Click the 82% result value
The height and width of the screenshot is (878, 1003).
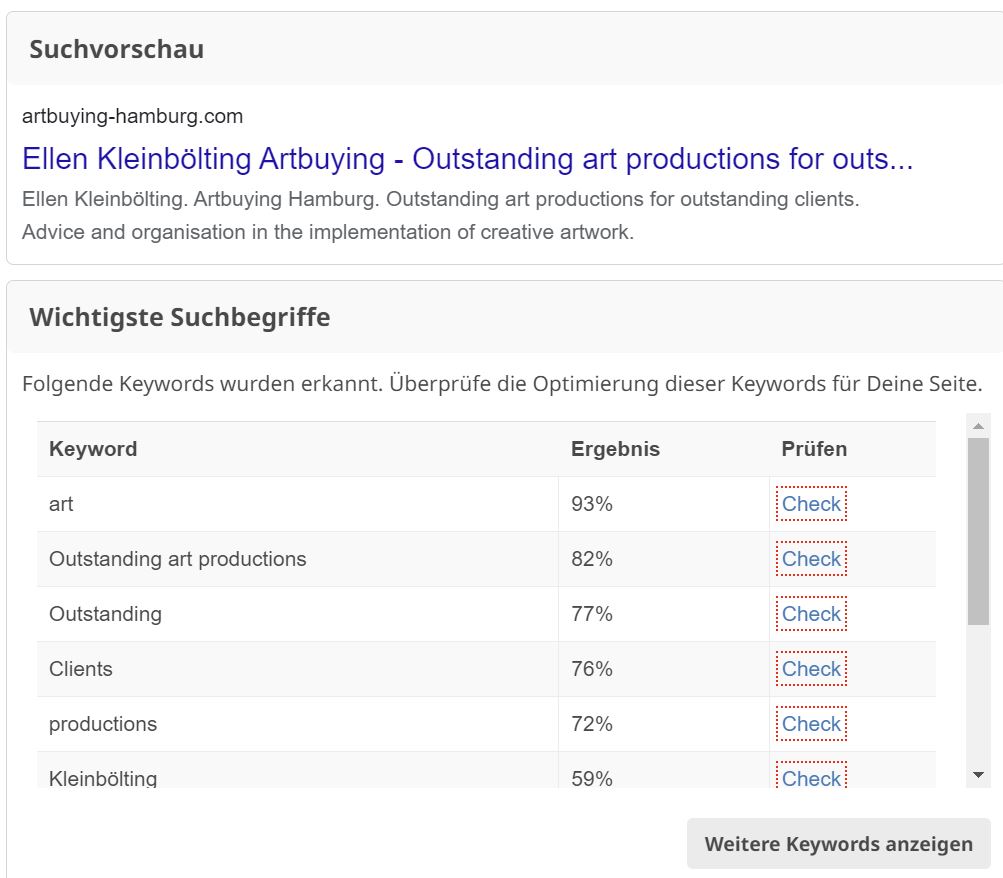coord(592,559)
